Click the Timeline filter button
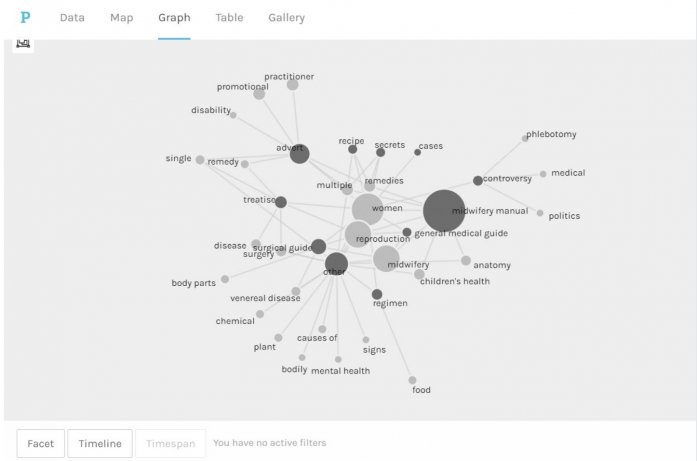This screenshot has width=697, height=461. click(100, 443)
